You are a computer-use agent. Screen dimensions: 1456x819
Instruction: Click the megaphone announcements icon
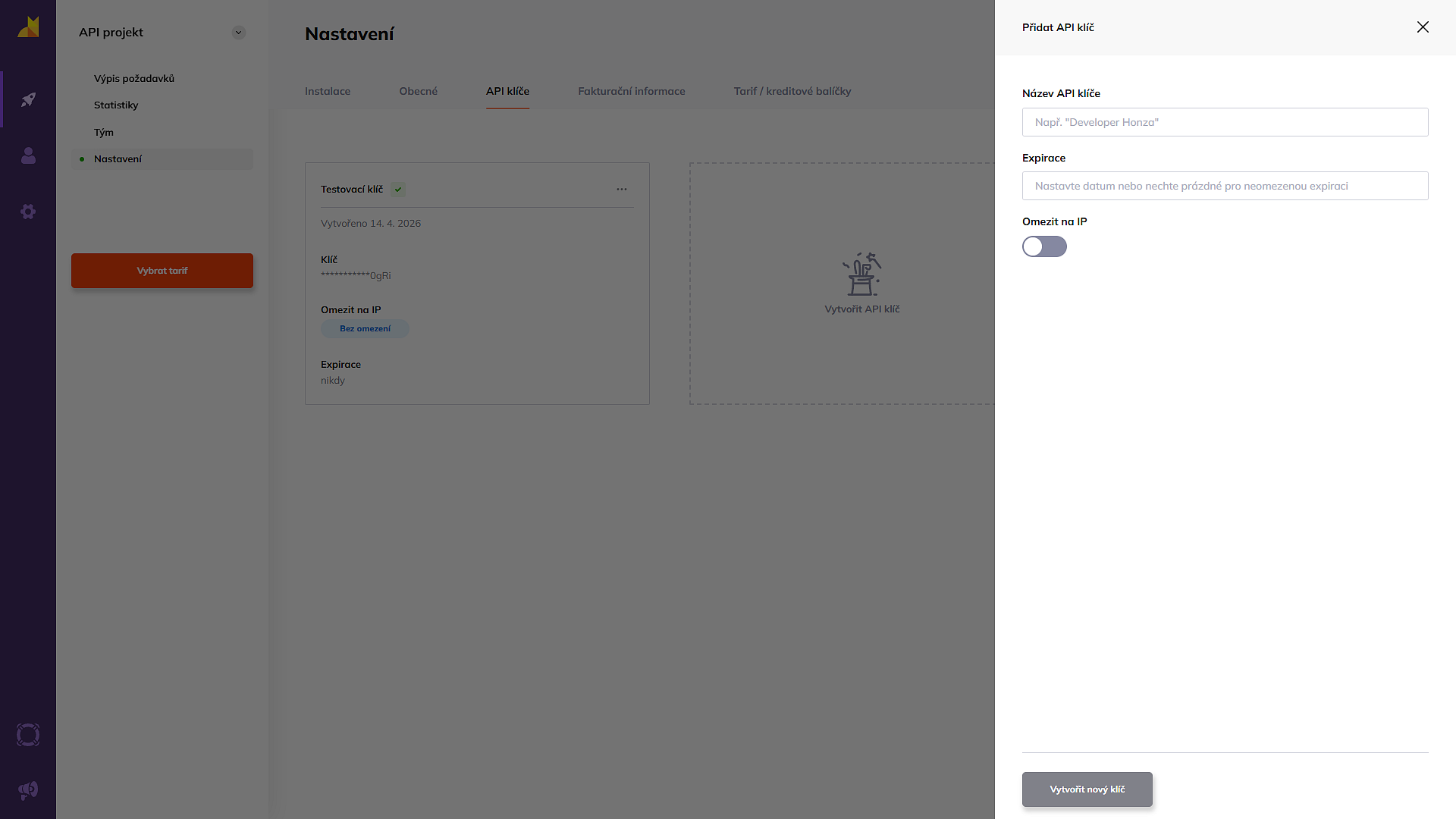pos(28,791)
